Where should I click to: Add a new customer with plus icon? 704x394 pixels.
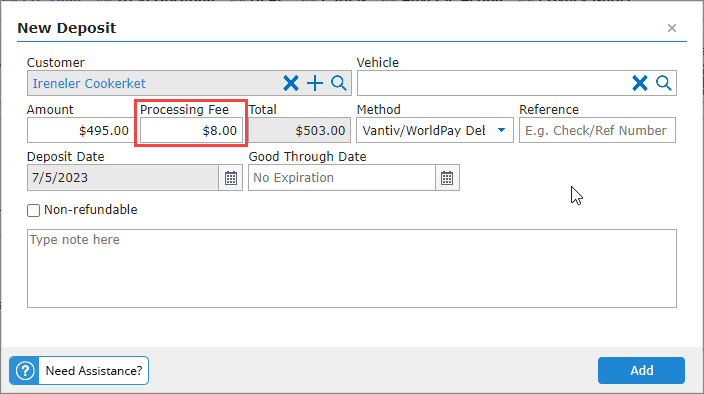coord(315,83)
